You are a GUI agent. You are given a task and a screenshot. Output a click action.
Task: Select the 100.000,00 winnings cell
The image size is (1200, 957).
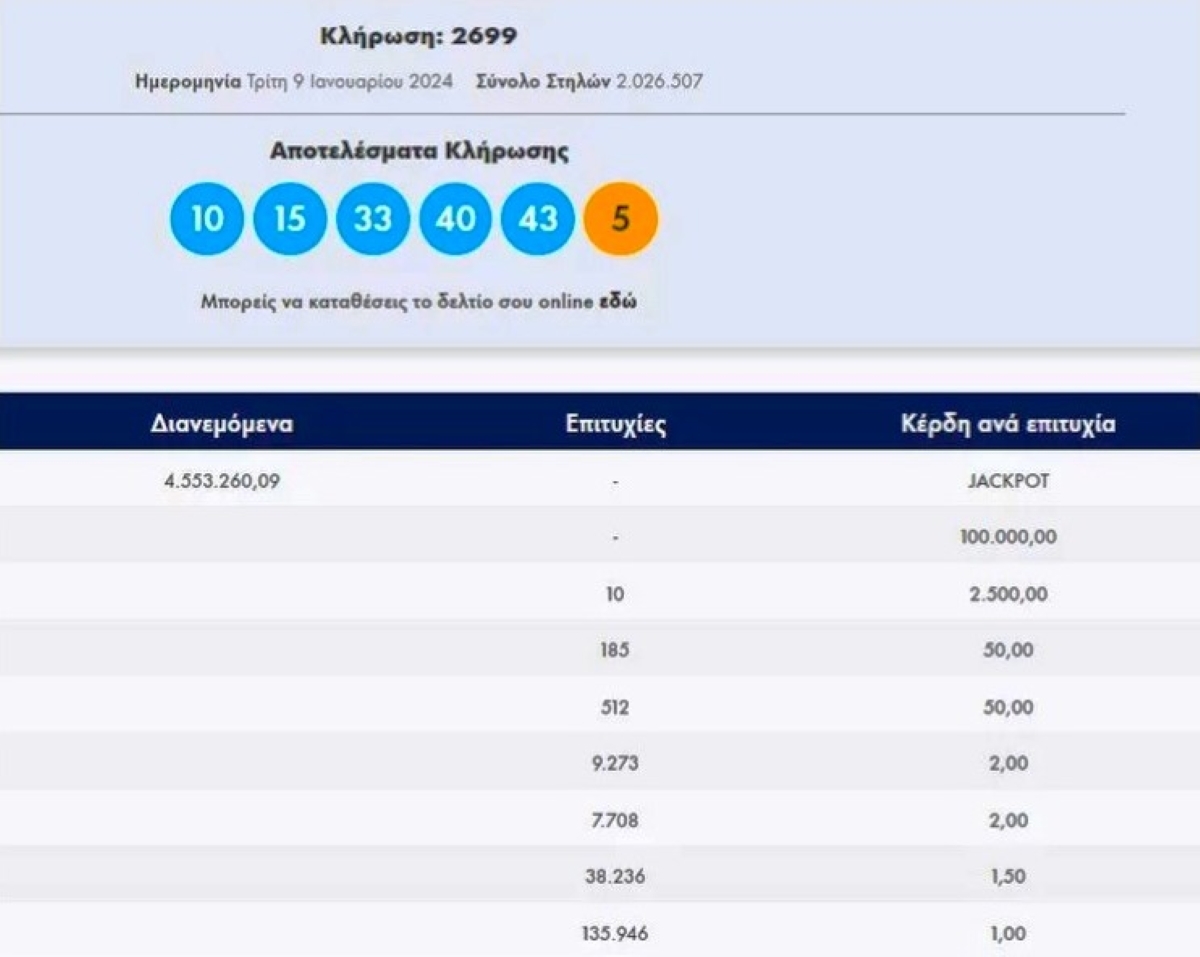point(1007,538)
